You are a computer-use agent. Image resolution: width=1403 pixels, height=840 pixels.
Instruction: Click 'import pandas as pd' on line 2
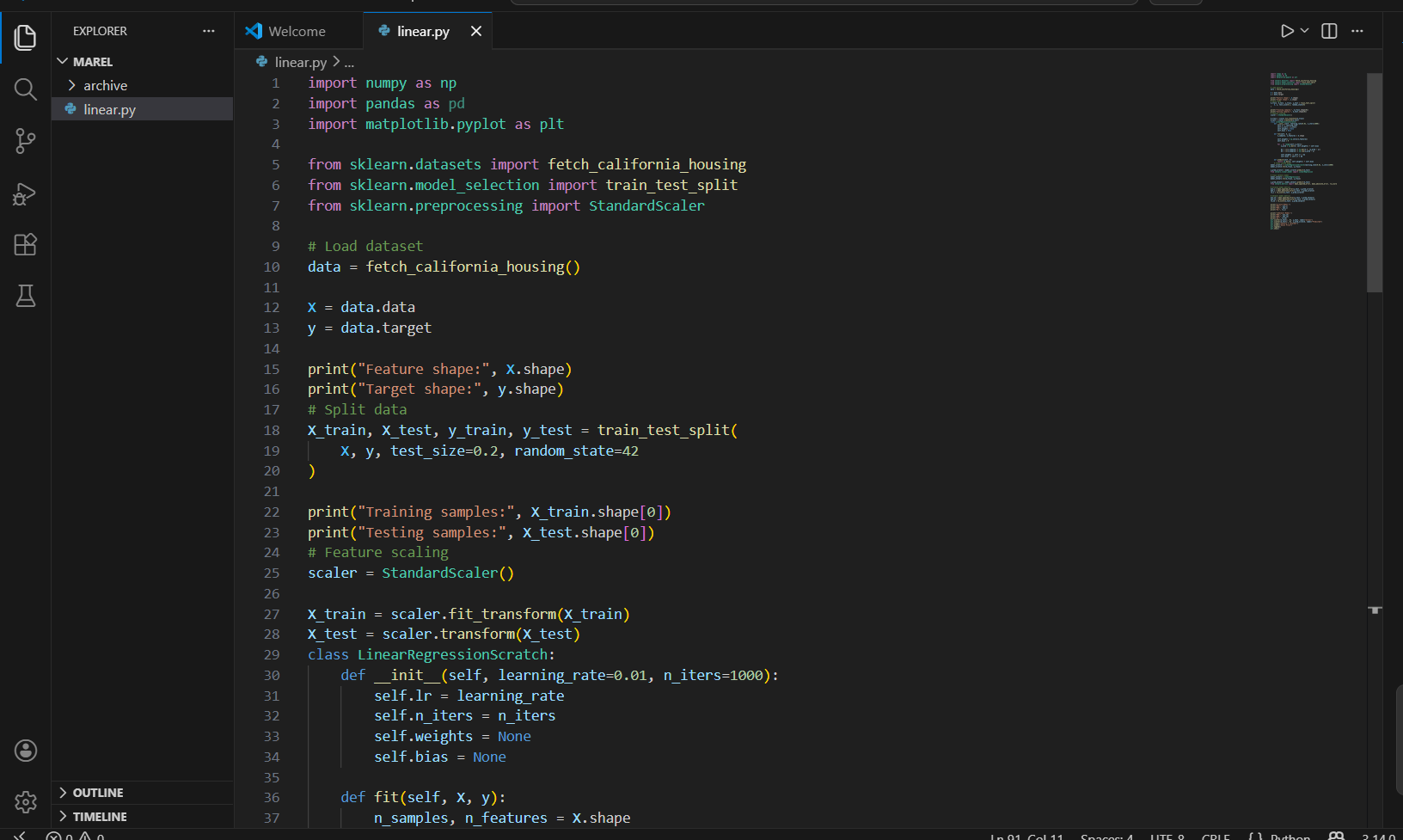(x=386, y=104)
